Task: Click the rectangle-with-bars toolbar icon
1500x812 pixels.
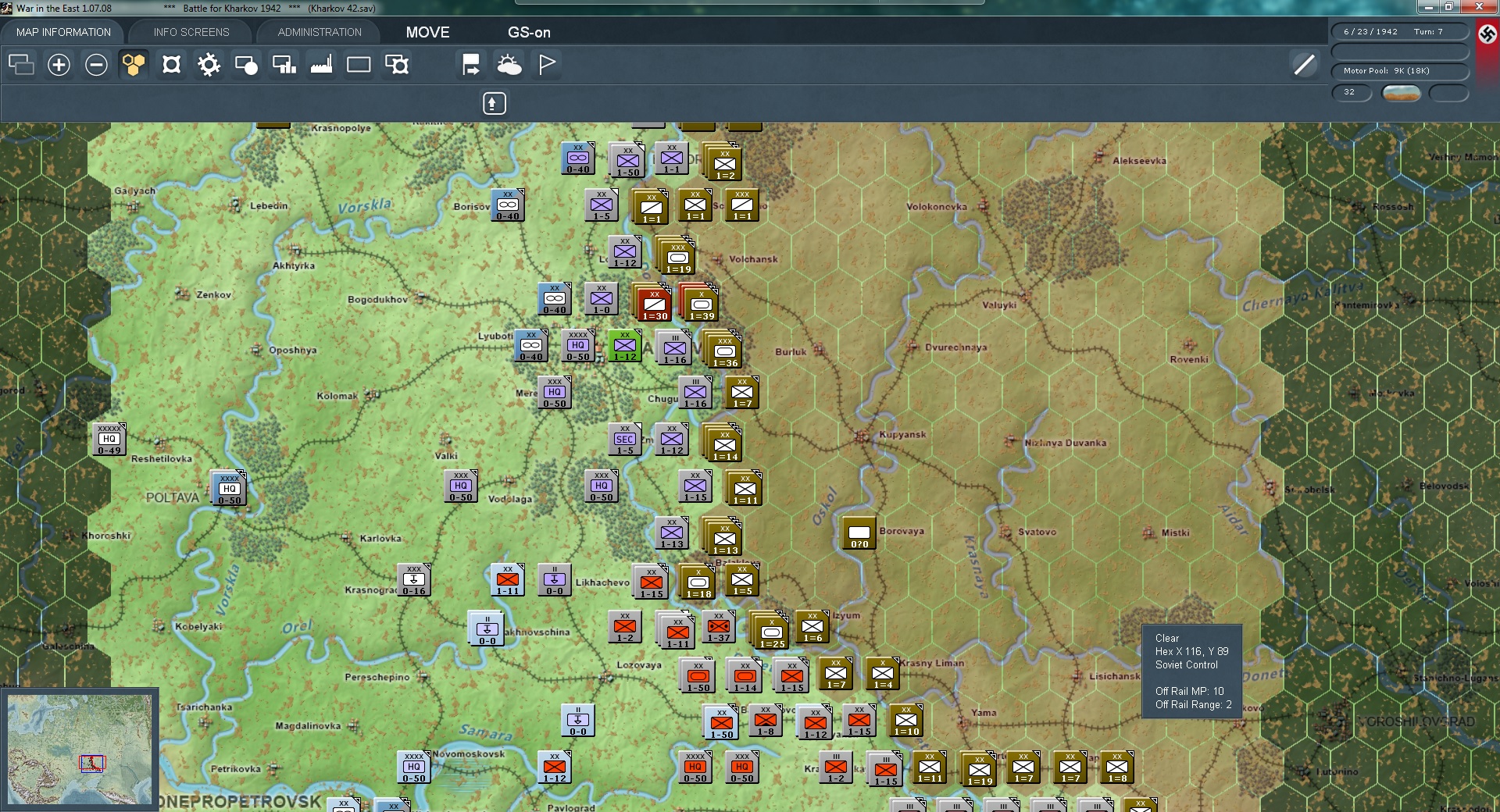Action: pos(284,64)
